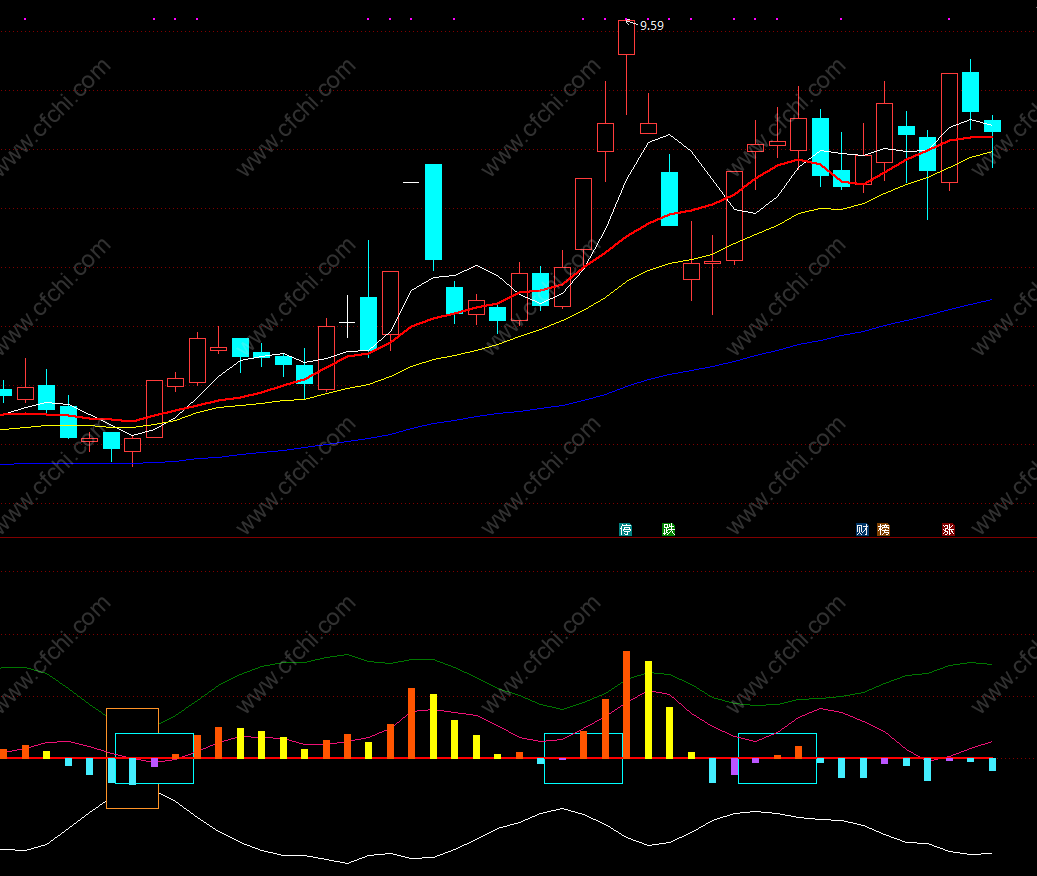Image resolution: width=1037 pixels, height=876 pixels.
Task: Click the last cyan candlestick on chart
Action: (992, 126)
